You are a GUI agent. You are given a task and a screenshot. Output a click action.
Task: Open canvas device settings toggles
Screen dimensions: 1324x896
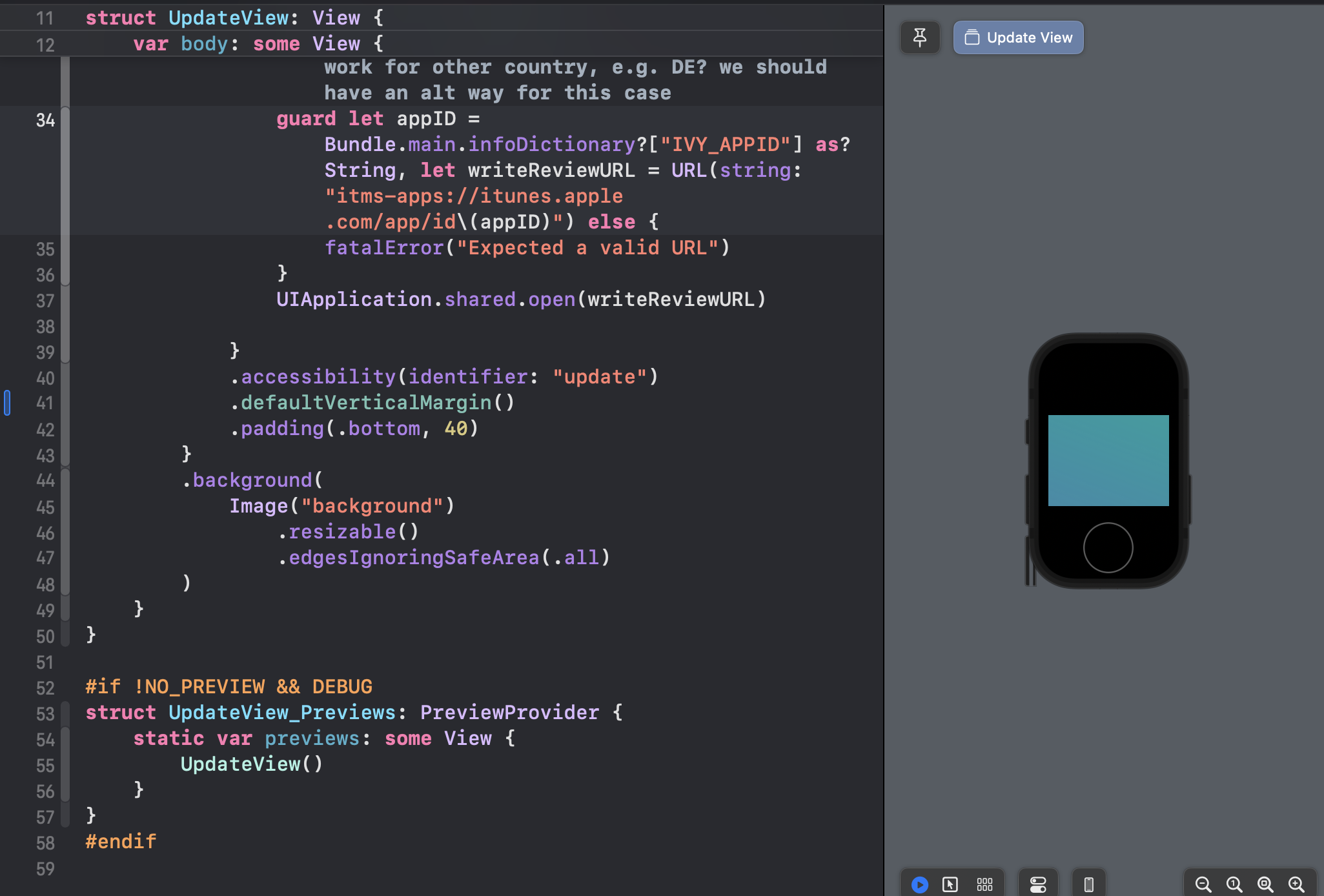pos(1037,884)
